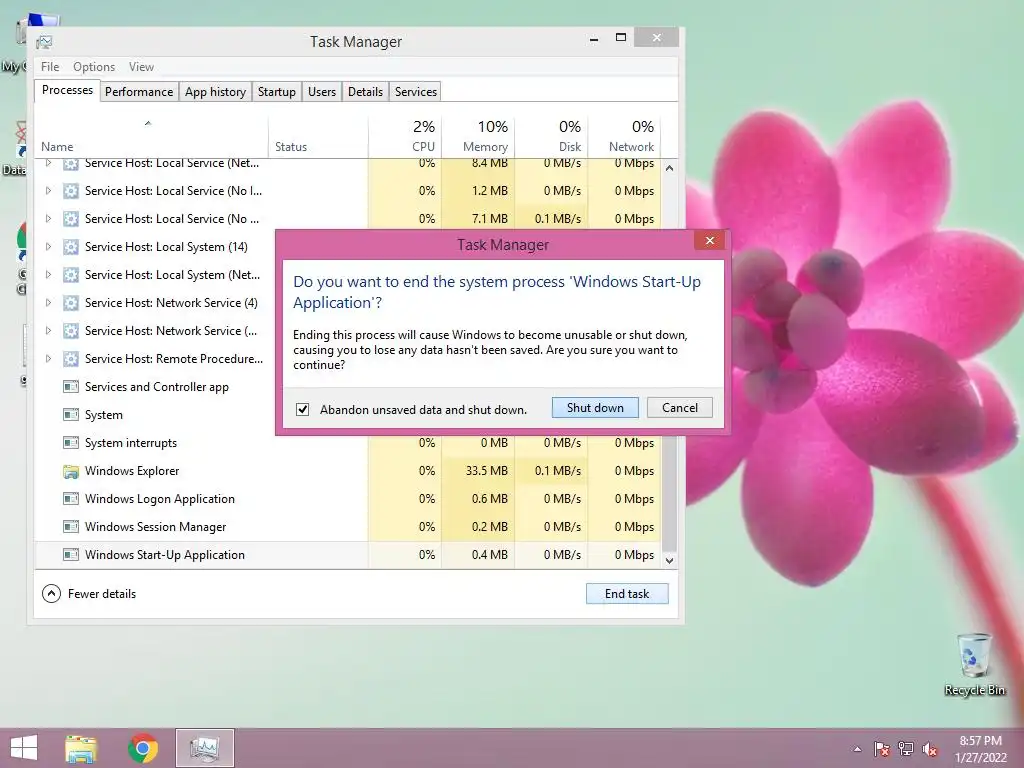Switch to the Startup tab
This screenshot has width=1024, height=768.
(x=277, y=91)
